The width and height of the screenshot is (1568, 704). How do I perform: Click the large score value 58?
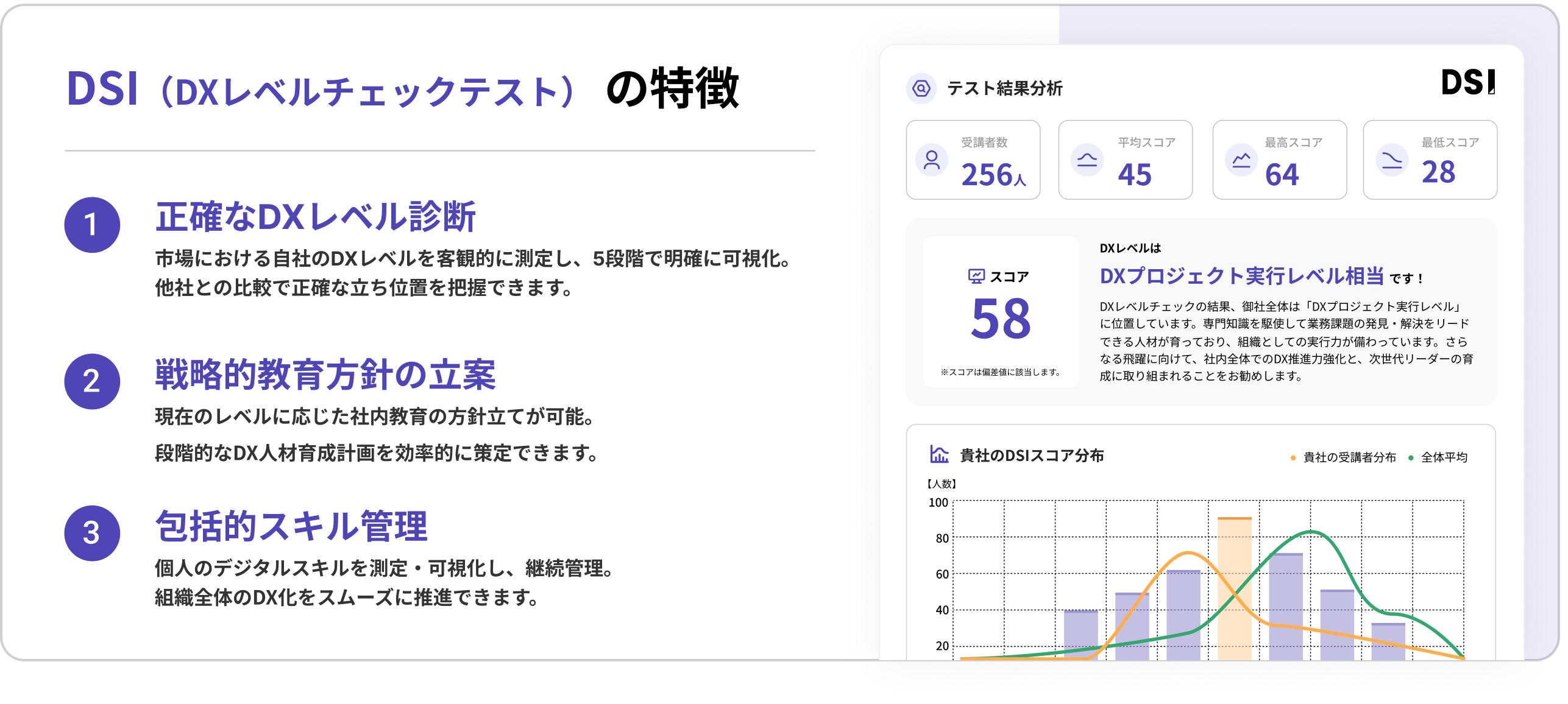click(x=1001, y=319)
